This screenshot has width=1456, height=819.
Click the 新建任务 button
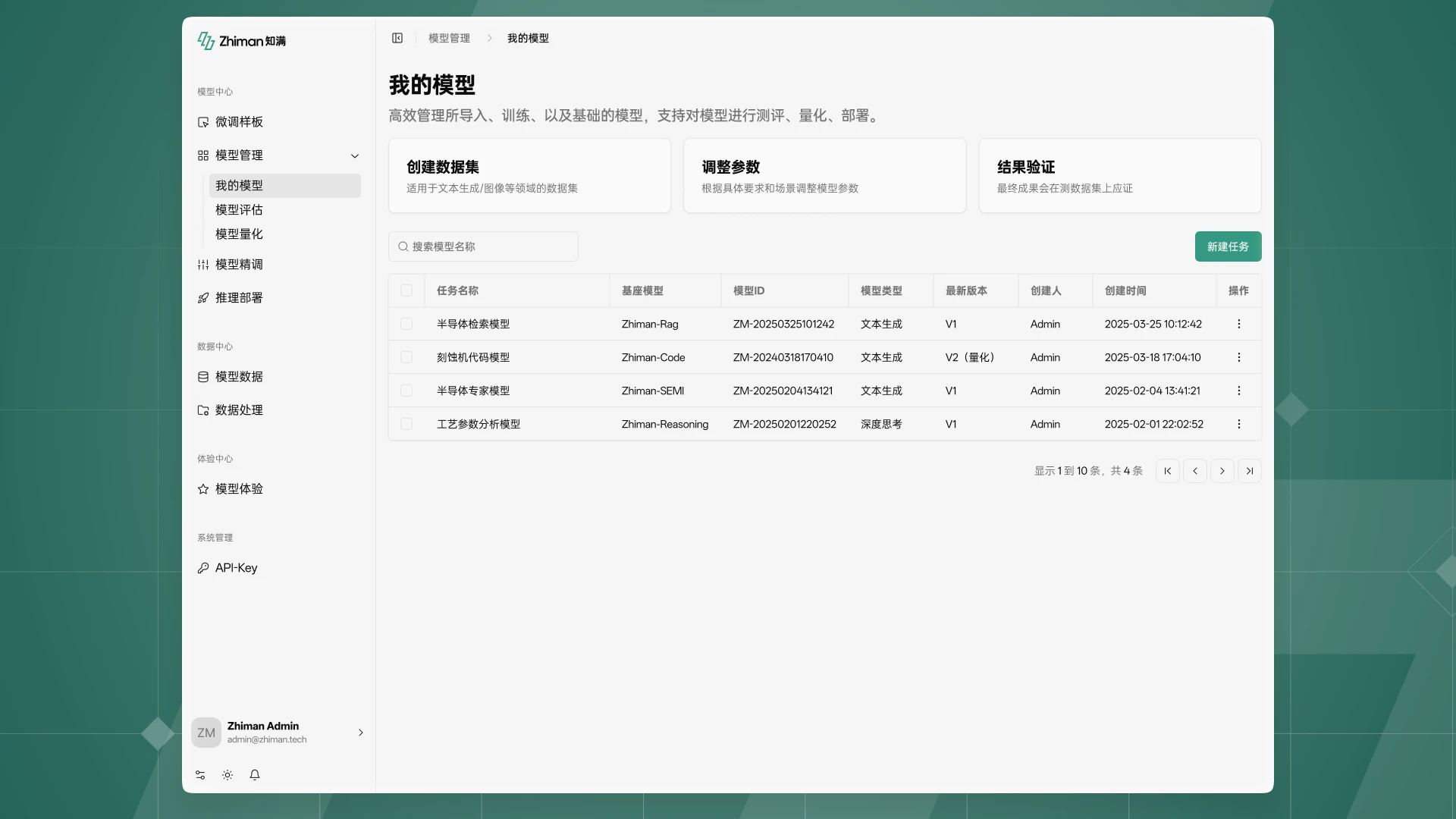[x=1228, y=246]
